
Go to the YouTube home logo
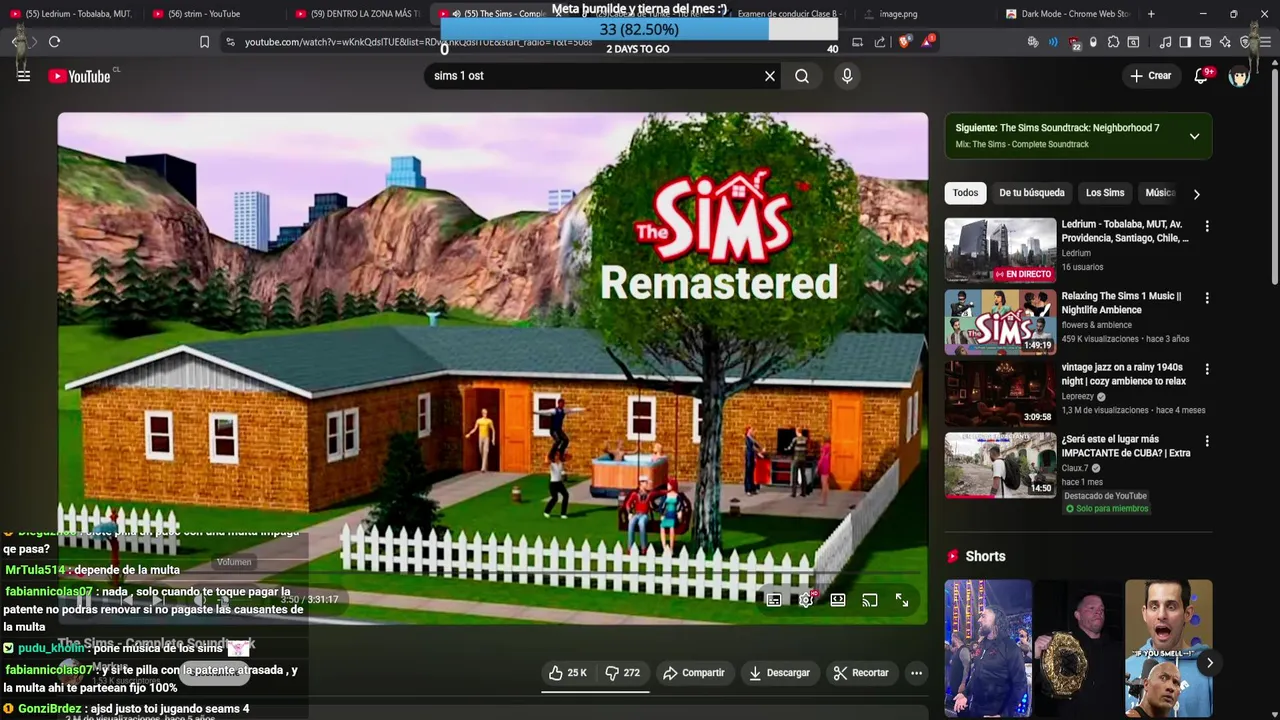pyautogui.click(x=79, y=76)
